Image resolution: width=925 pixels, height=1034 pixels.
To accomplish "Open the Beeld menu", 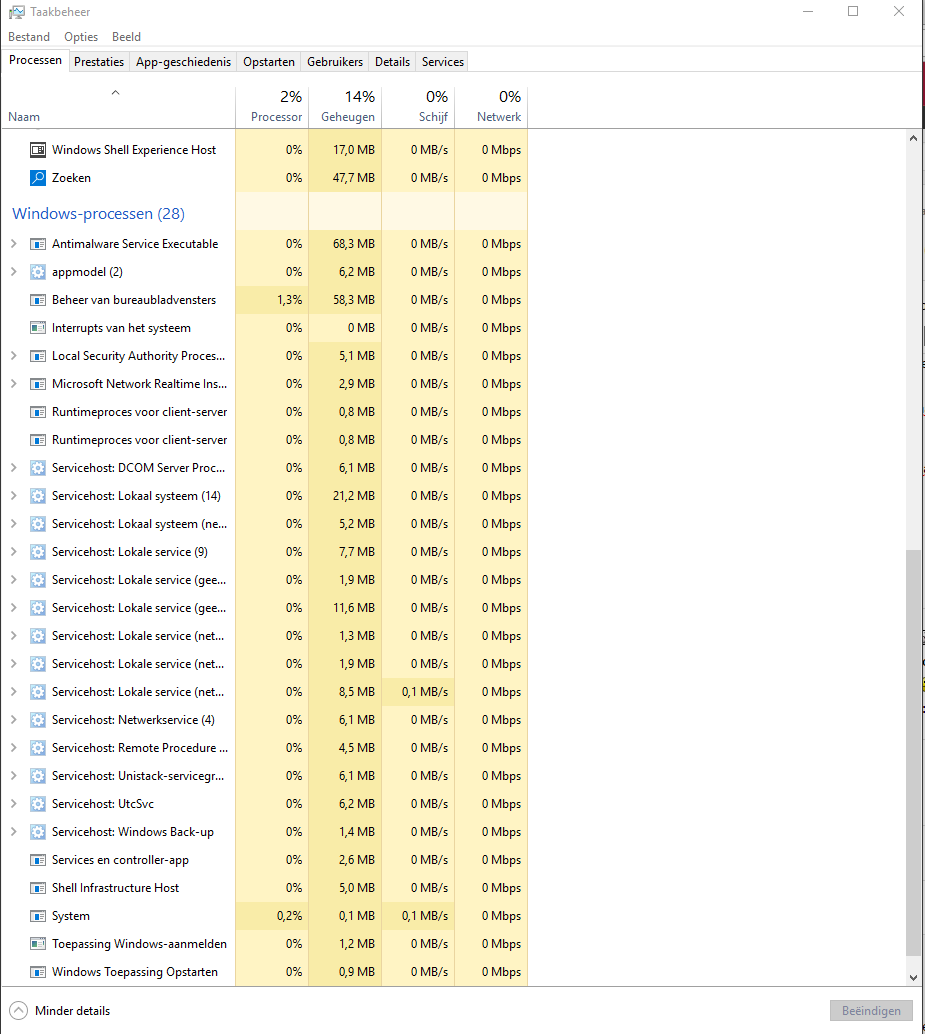I will pos(127,37).
